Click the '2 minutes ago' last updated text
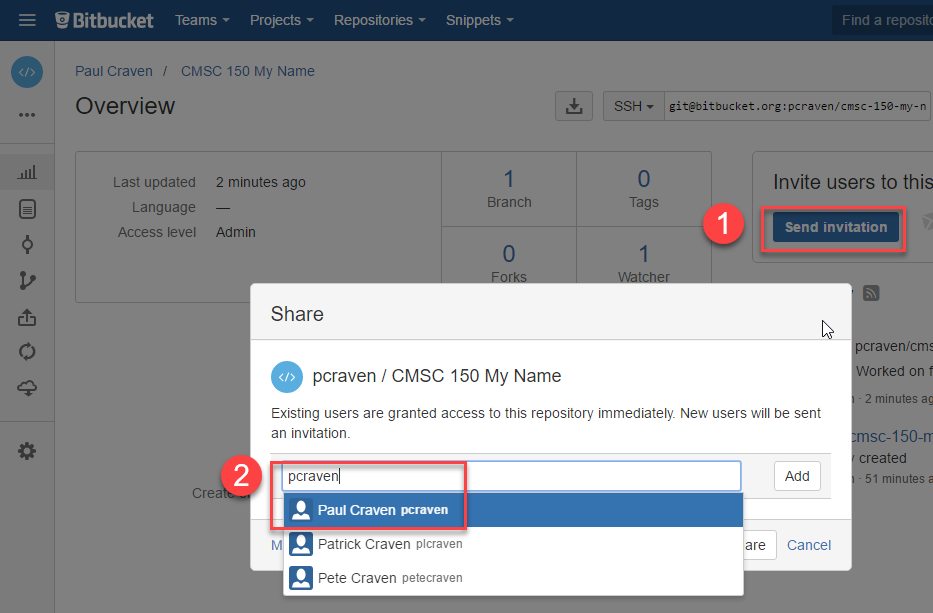 tap(261, 182)
